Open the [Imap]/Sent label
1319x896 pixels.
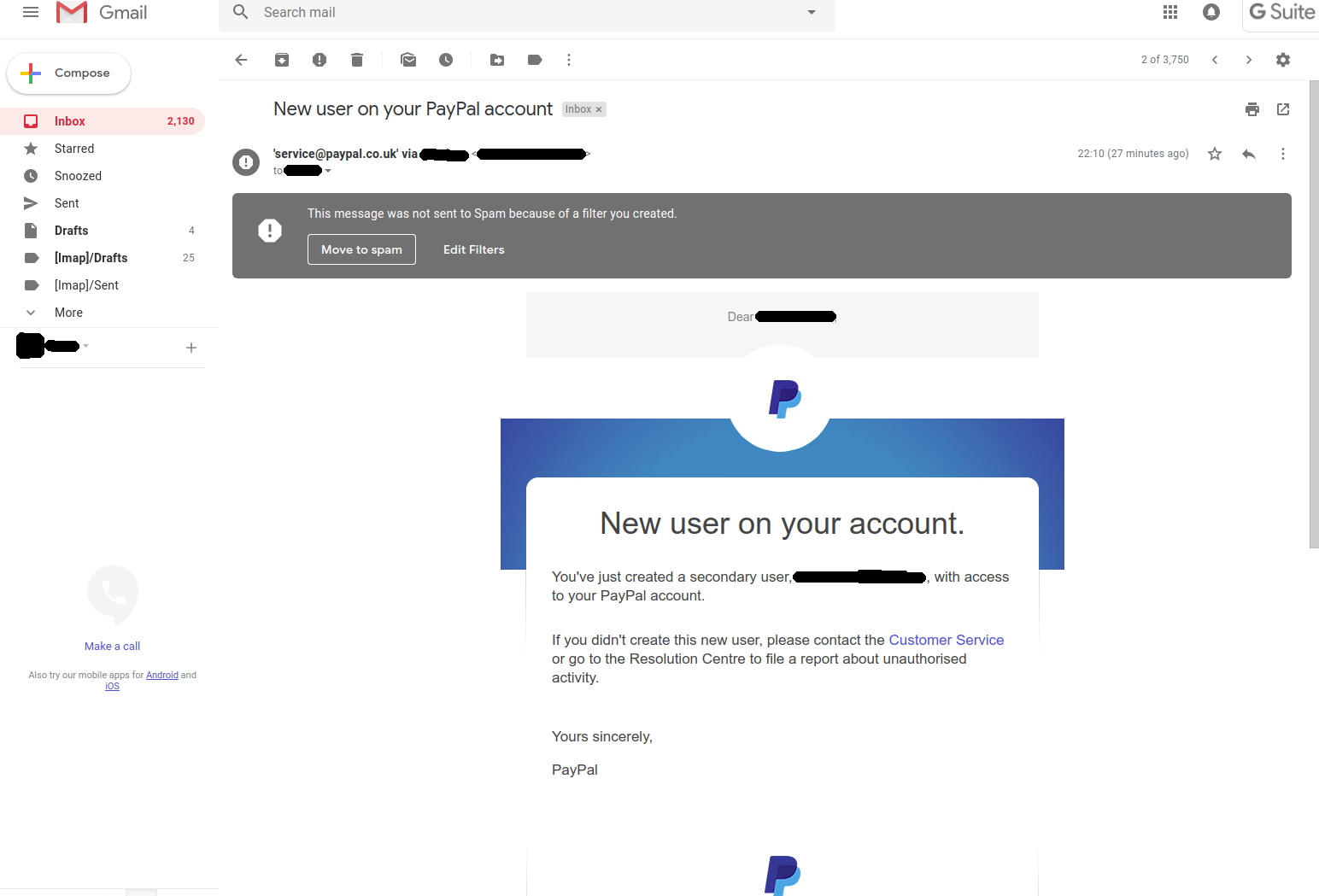pos(103,285)
